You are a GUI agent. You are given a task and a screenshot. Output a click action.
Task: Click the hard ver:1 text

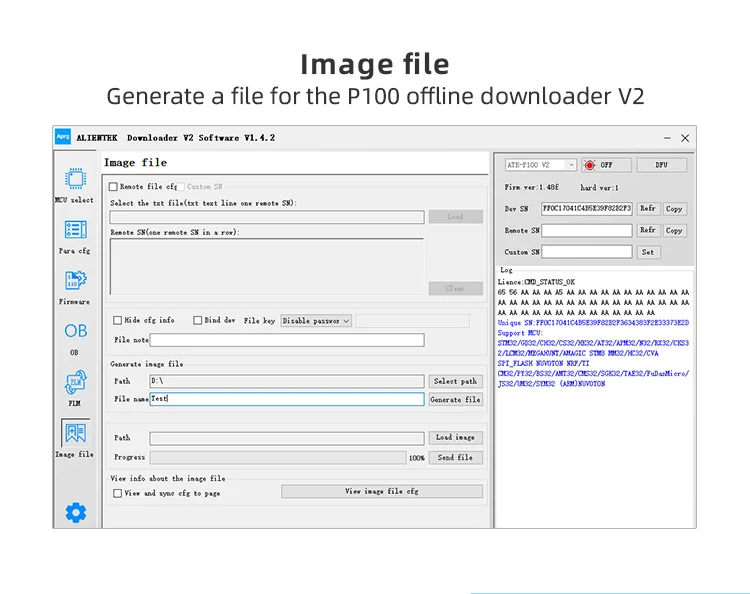(x=599, y=187)
